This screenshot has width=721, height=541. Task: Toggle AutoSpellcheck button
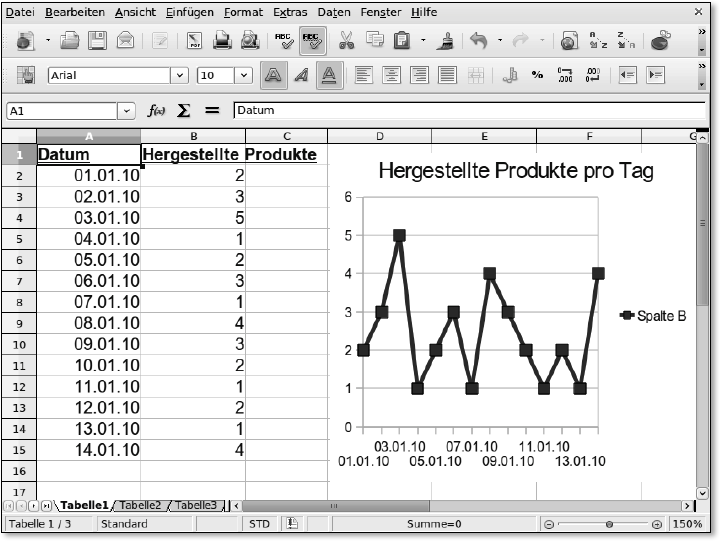coord(312,41)
